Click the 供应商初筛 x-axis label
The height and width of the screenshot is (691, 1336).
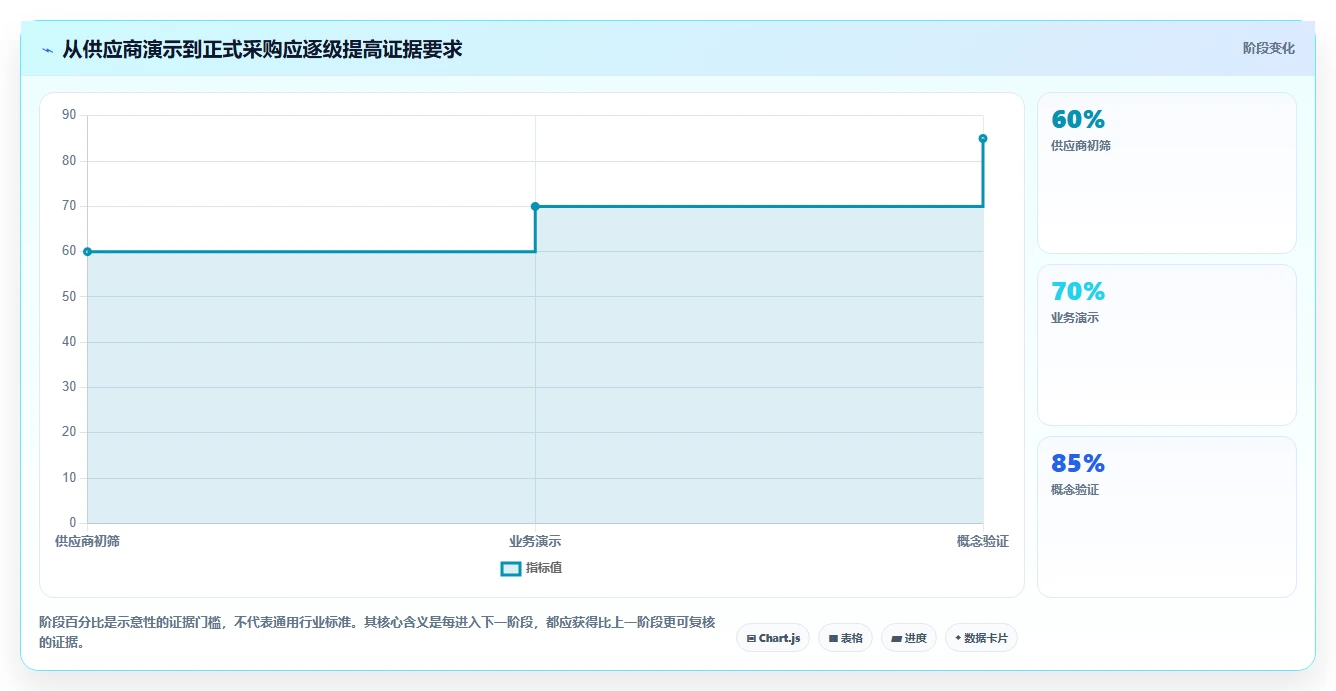click(x=87, y=541)
